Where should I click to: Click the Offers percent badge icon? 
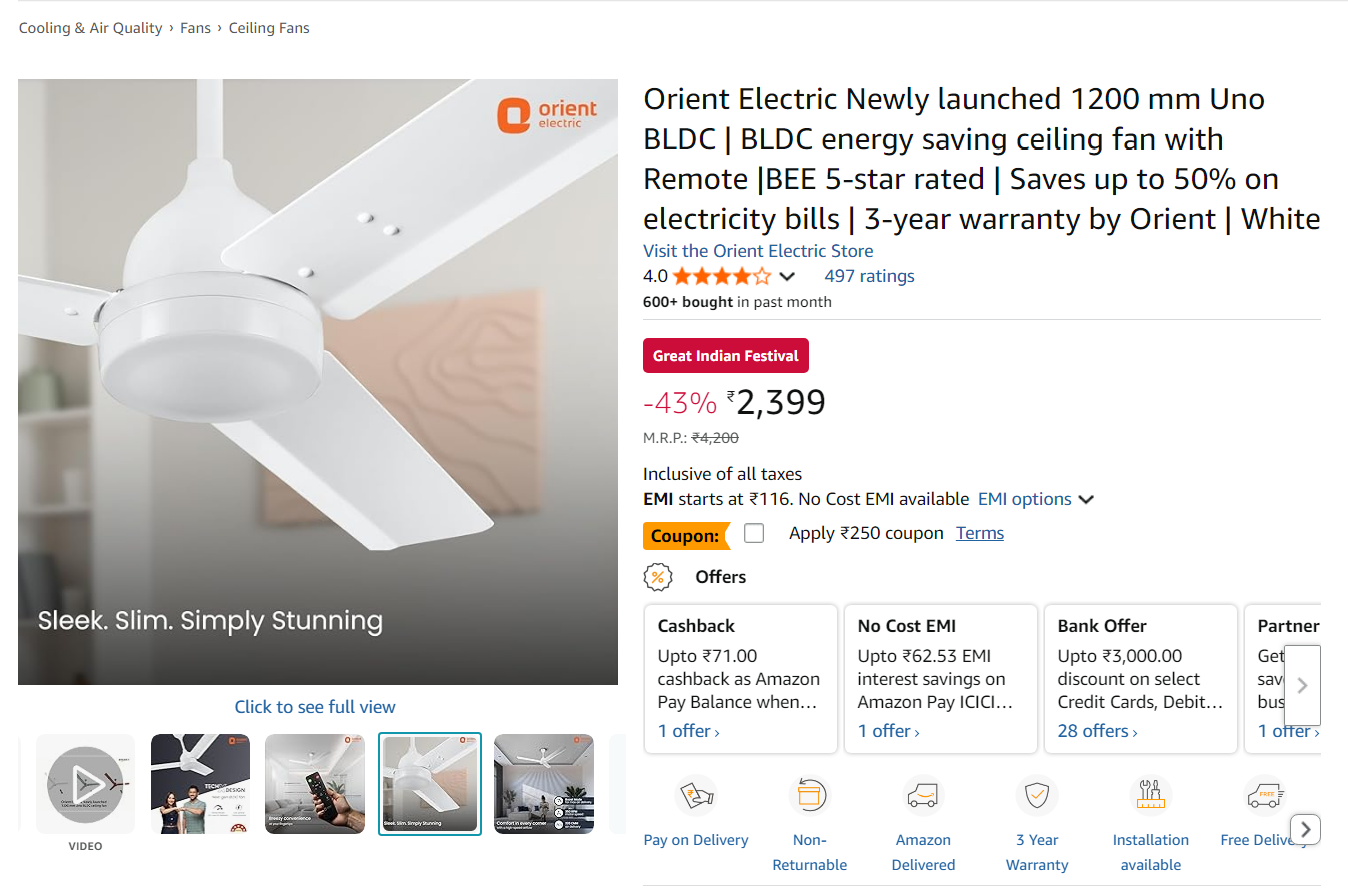(x=657, y=577)
